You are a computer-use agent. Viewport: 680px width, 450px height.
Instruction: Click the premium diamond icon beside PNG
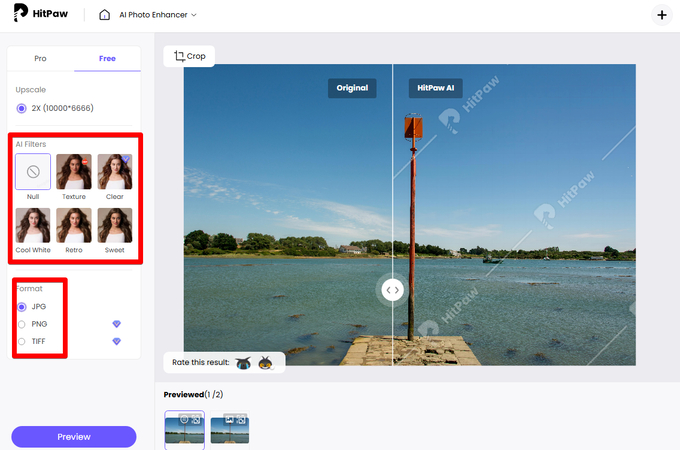tap(116, 324)
